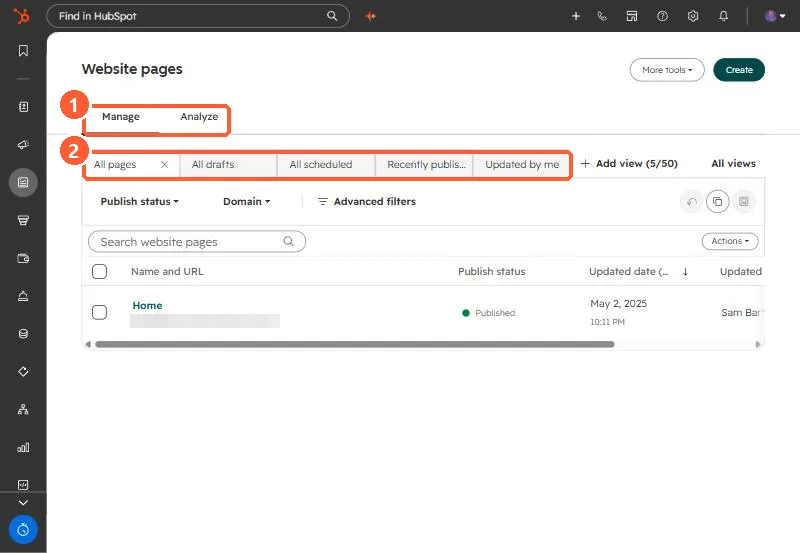This screenshot has width=800, height=553.
Task: Open the Domain filter dropdown
Action: 246,202
